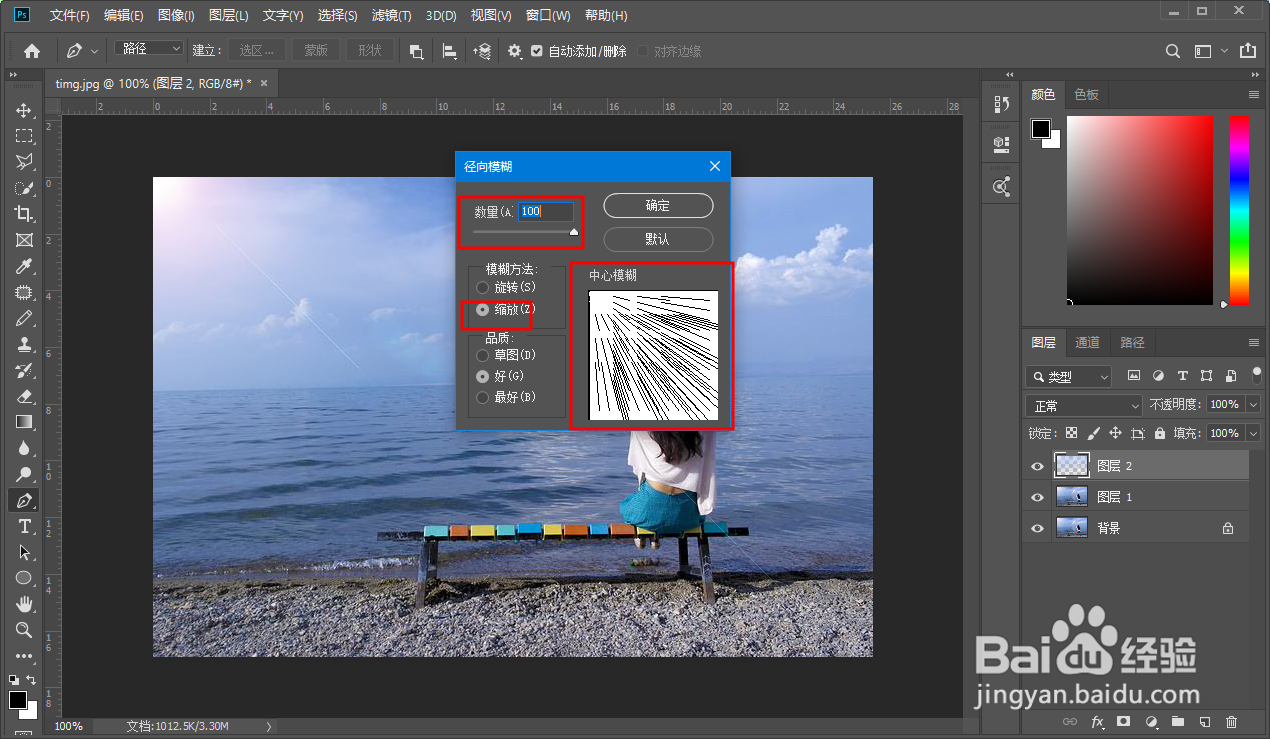Switch to the 通道 tab
Viewport: 1270px width, 739px height.
click(1087, 343)
